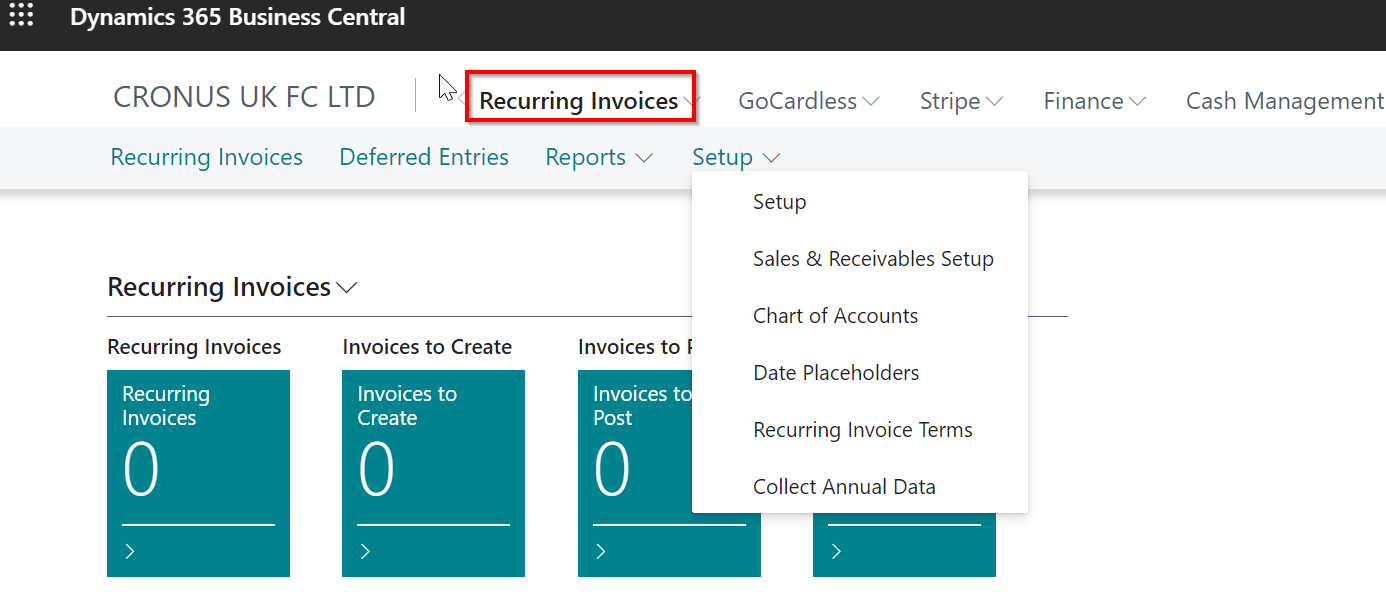Open the Finance dropdown menu
The height and width of the screenshot is (601, 1386).
point(1094,101)
